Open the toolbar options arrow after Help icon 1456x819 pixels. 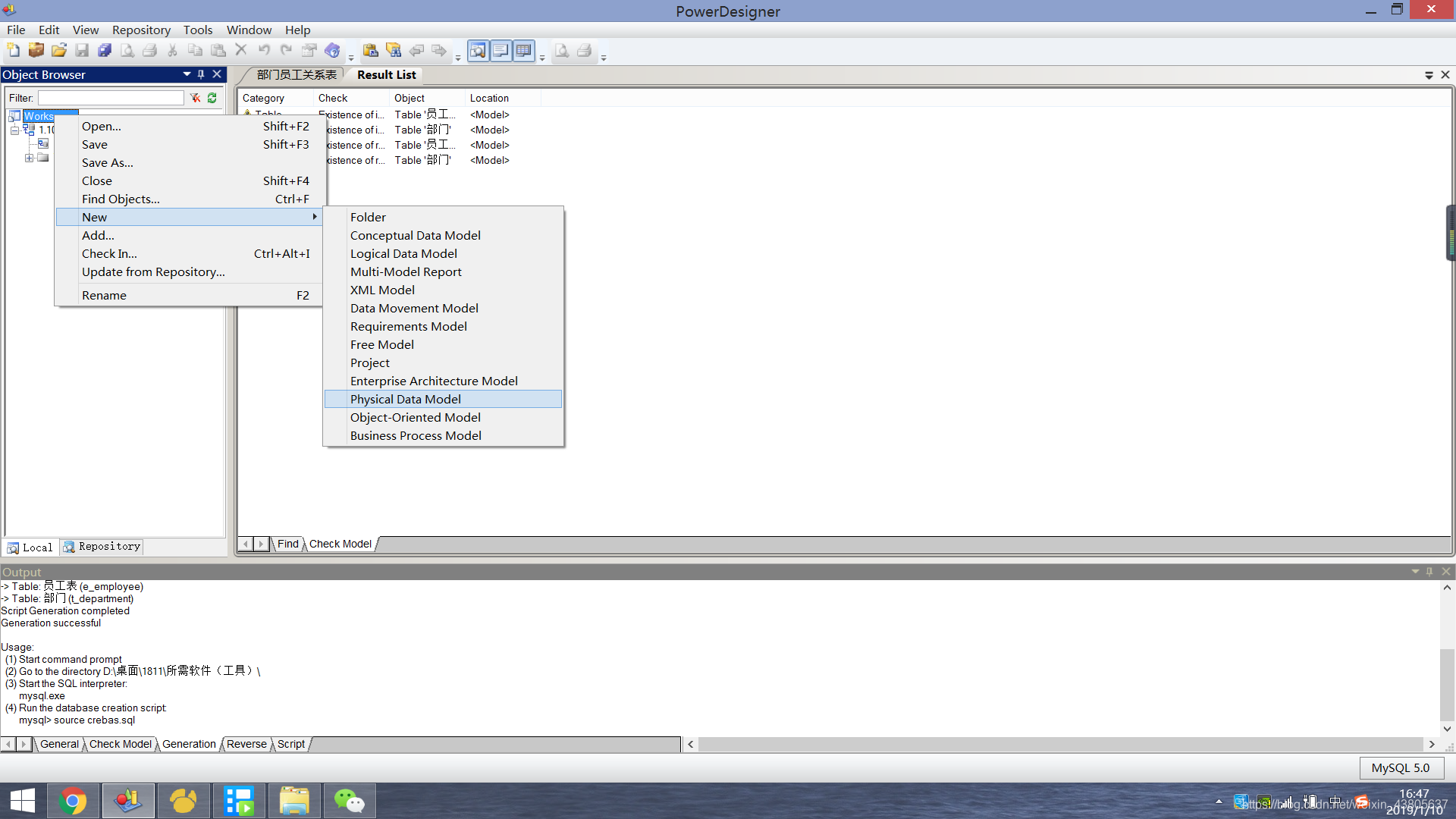(x=351, y=57)
